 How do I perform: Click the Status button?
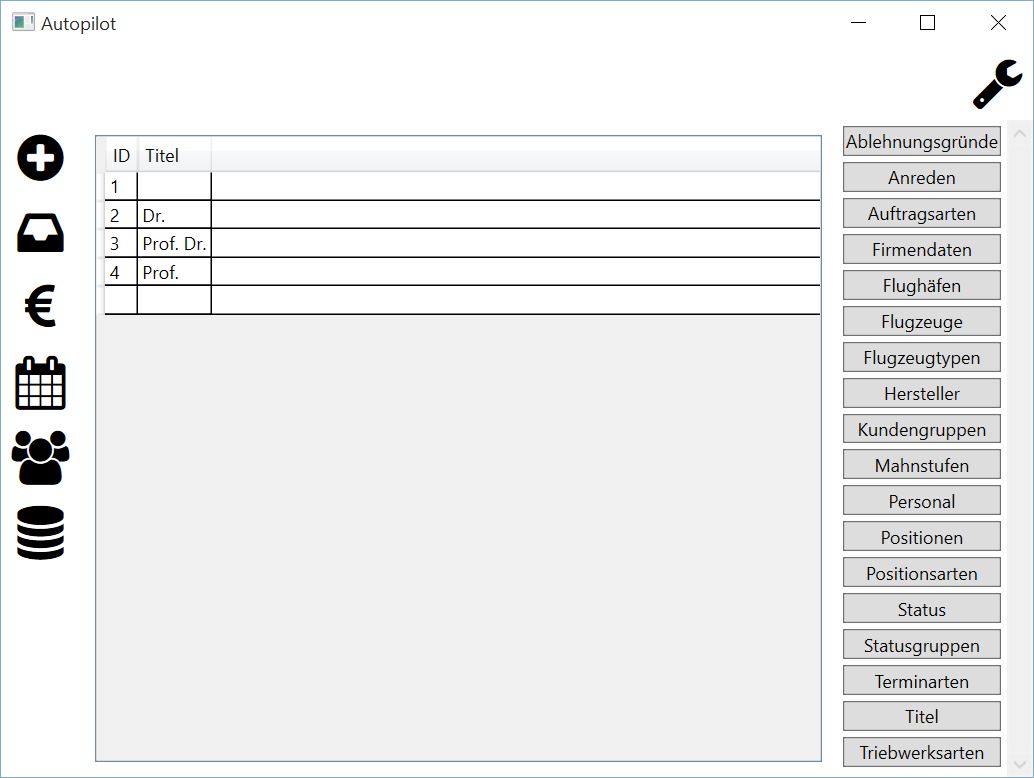tap(921, 609)
